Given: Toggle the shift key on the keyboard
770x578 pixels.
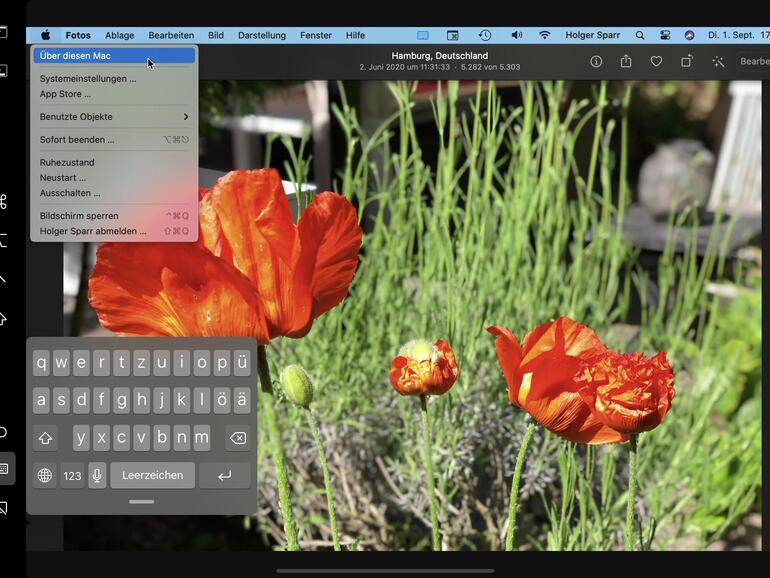Looking at the screenshot, I should (x=46, y=438).
